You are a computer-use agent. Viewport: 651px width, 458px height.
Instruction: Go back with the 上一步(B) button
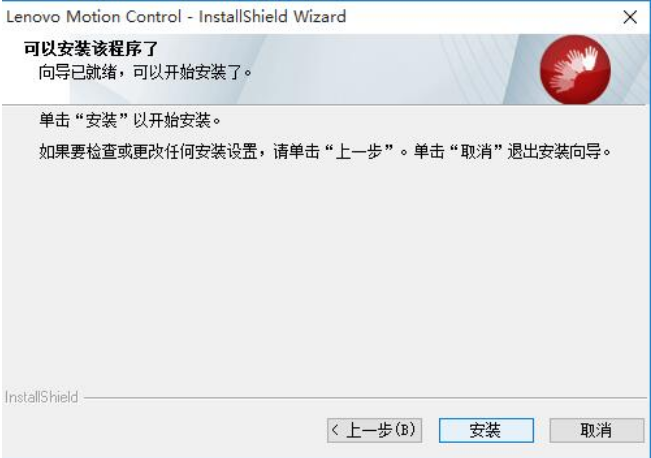[374, 430]
